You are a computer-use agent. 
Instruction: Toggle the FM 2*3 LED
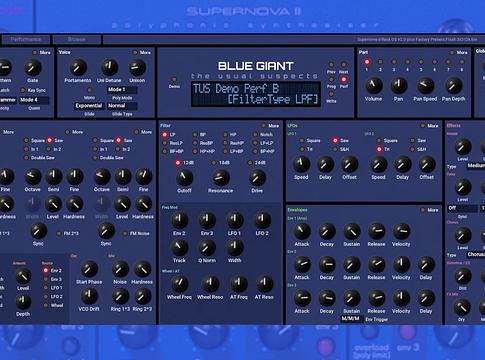click(59, 233)
